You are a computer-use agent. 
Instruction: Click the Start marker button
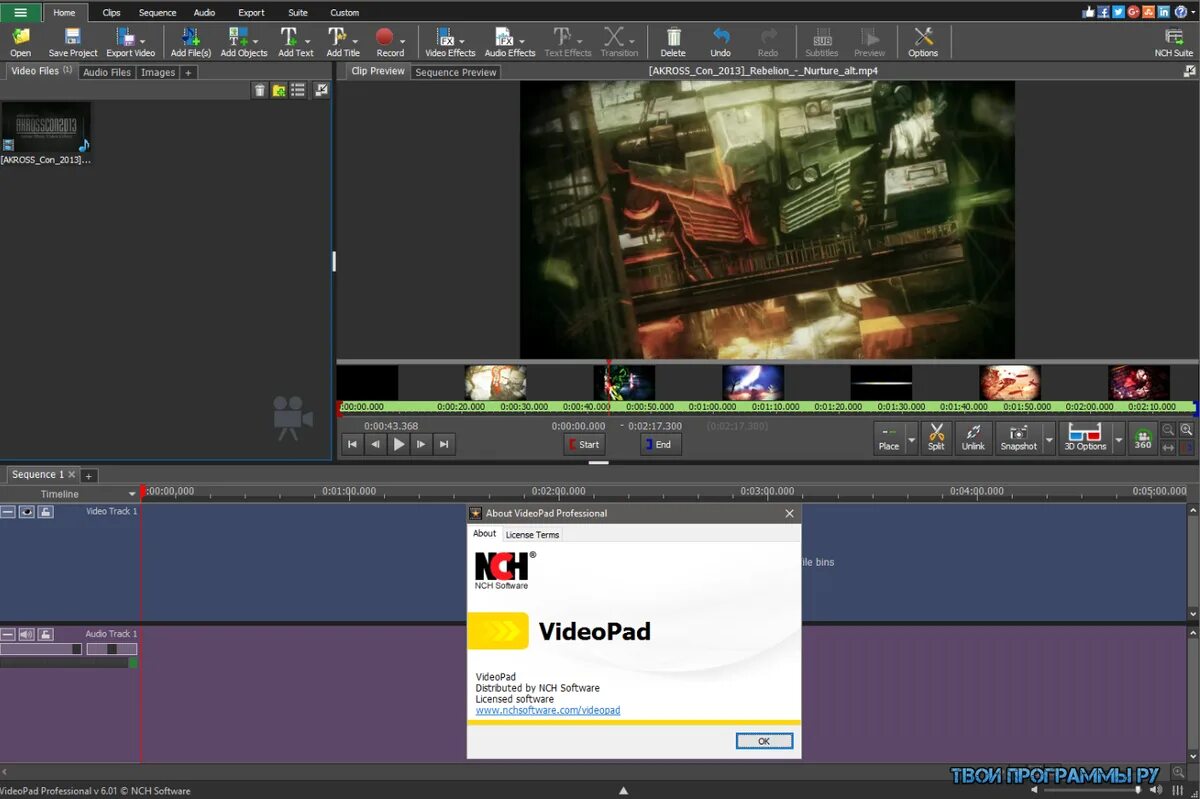pyautogui.click(x=584, y=445)
